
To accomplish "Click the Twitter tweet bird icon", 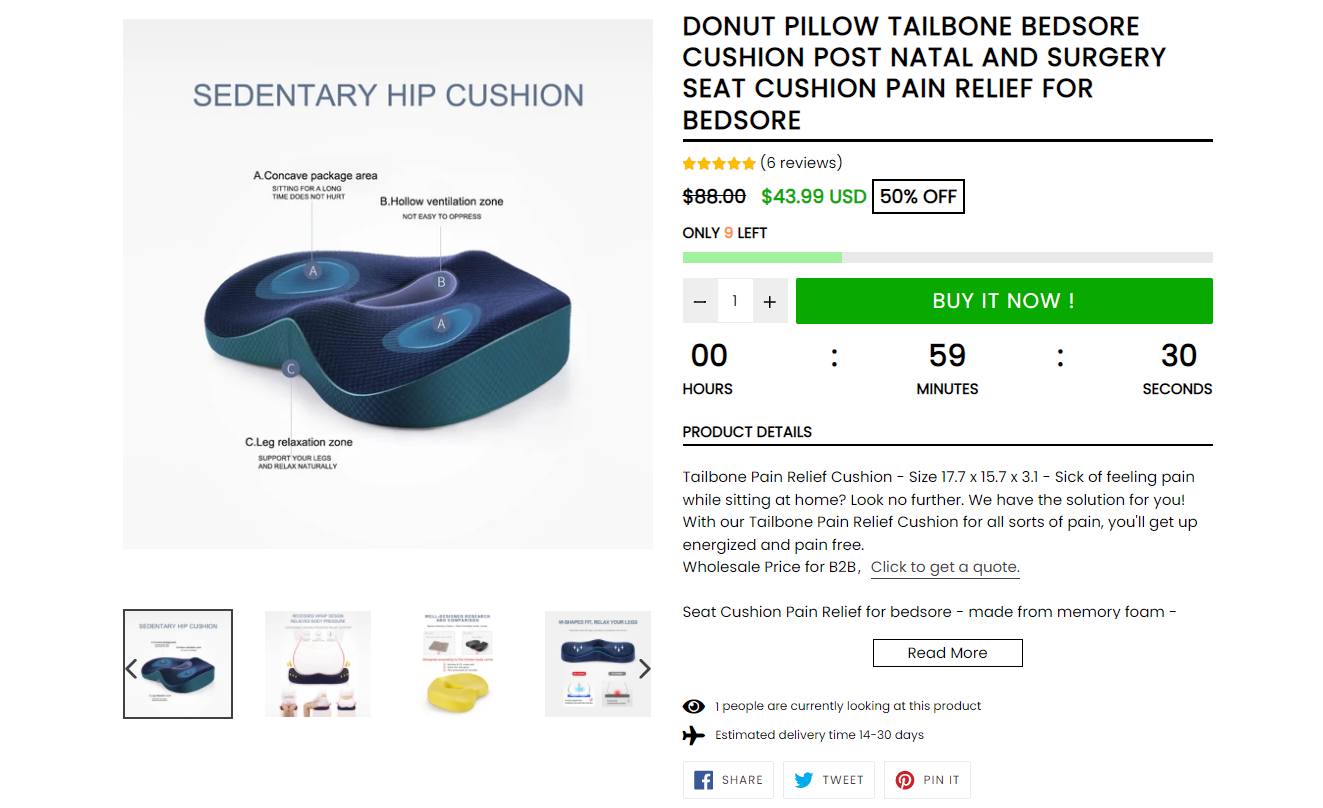I will 804,780.
